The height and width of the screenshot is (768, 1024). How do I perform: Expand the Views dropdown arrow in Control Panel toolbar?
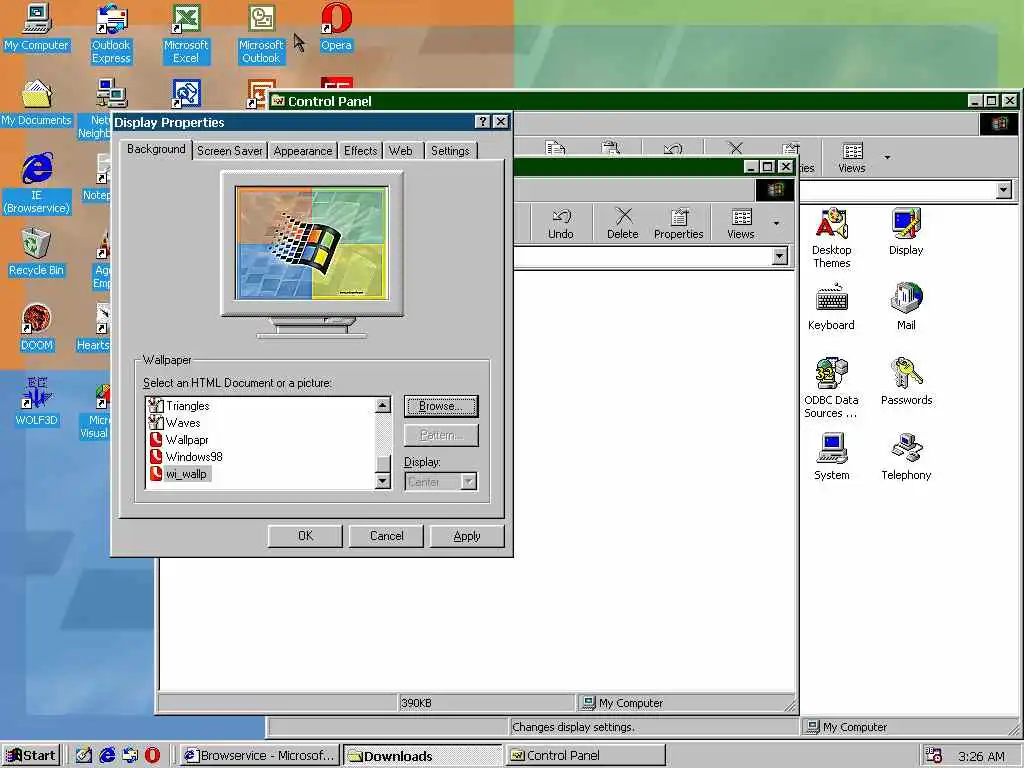(887, 157)
